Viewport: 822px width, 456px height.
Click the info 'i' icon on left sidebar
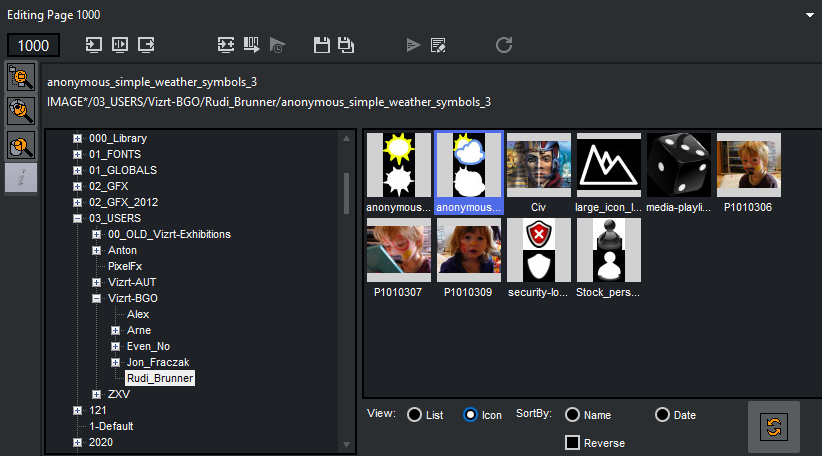[21, 179]
